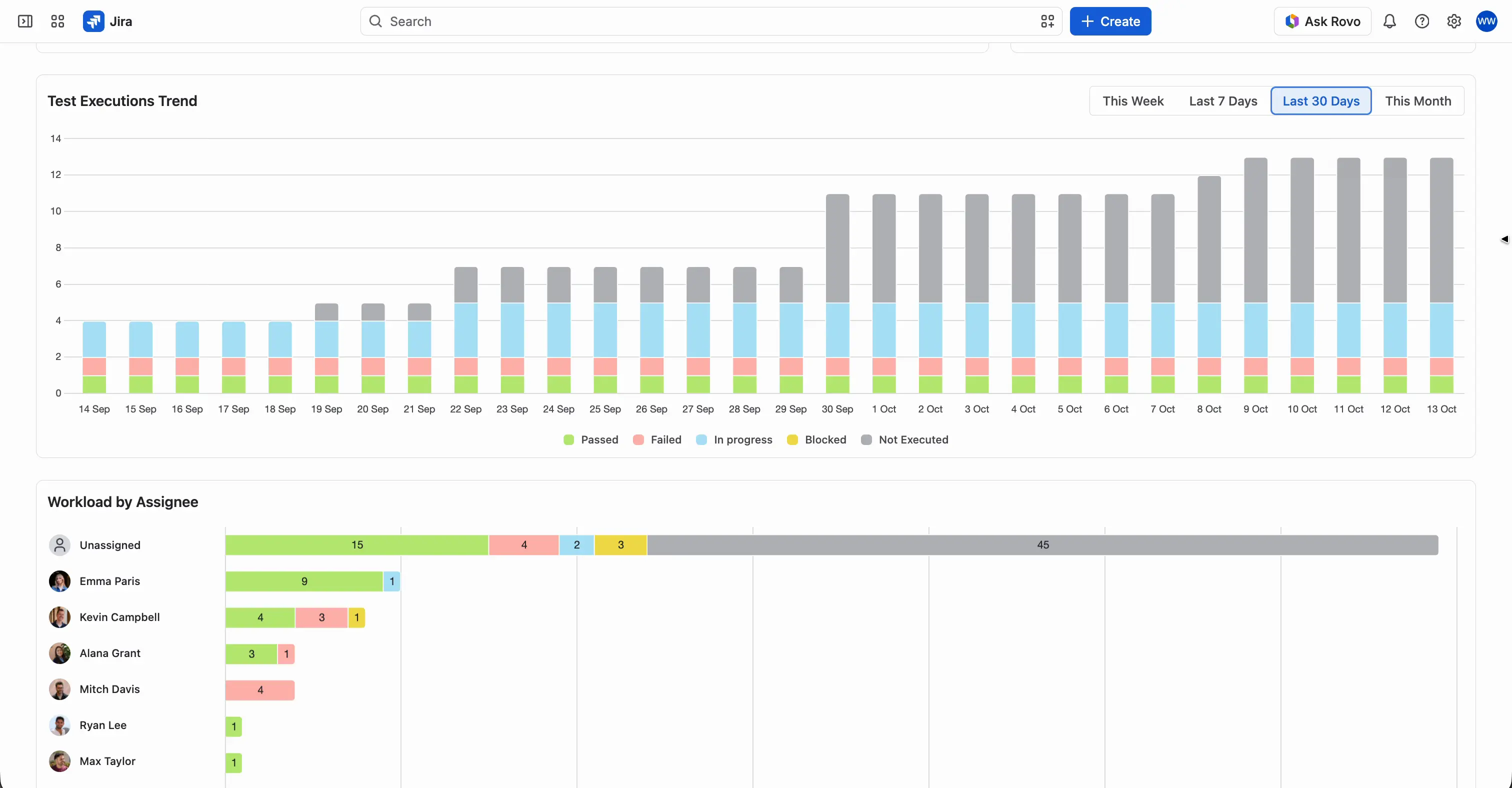Click the 30 Sep axis label
The height and width of the screenshot is (788, 1512).
(x=837, y=409)
